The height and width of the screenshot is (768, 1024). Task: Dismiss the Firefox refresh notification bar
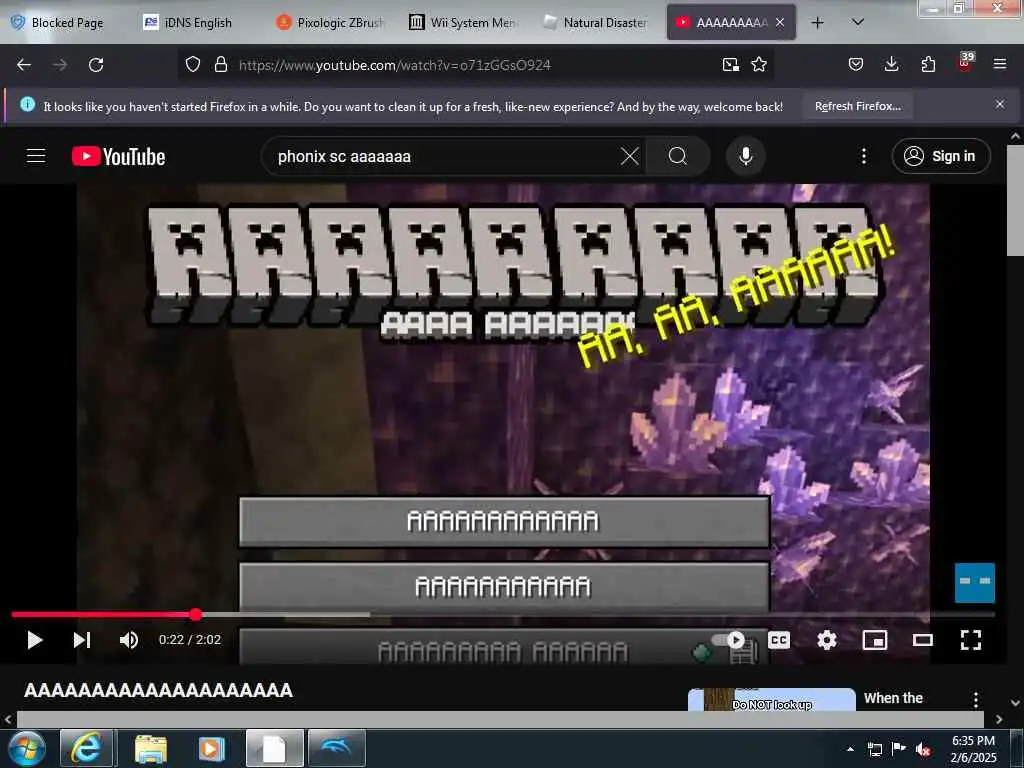coord(1000,104)
